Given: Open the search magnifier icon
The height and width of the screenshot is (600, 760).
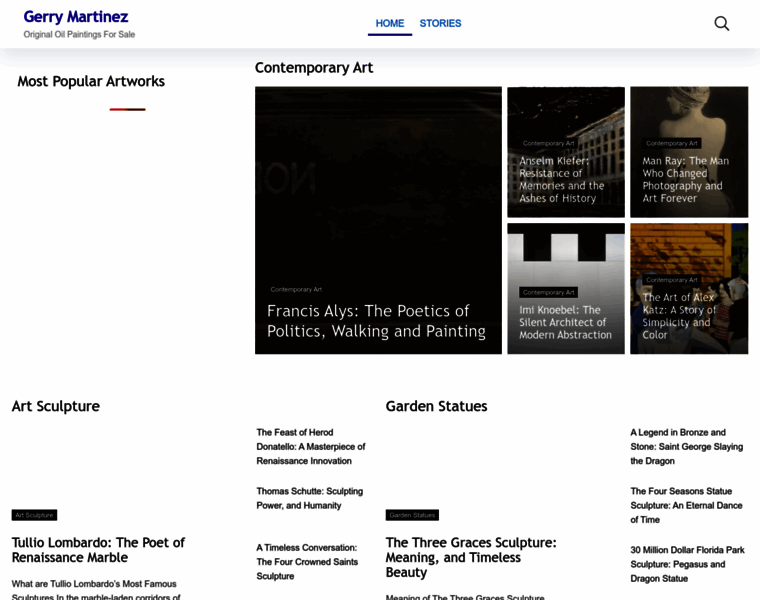Looking at the screenshot, I should [x=721, y=23].
